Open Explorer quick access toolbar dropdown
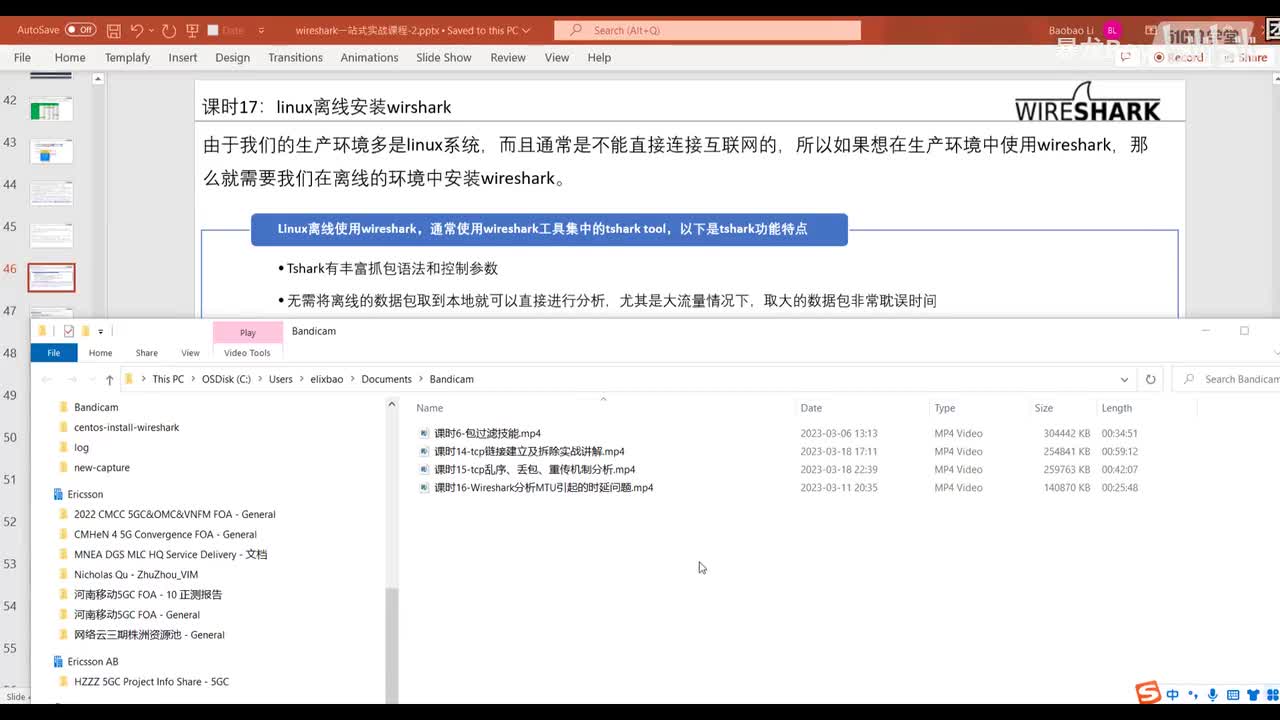Screen dimensions: 1280x720 pos(100,331)
